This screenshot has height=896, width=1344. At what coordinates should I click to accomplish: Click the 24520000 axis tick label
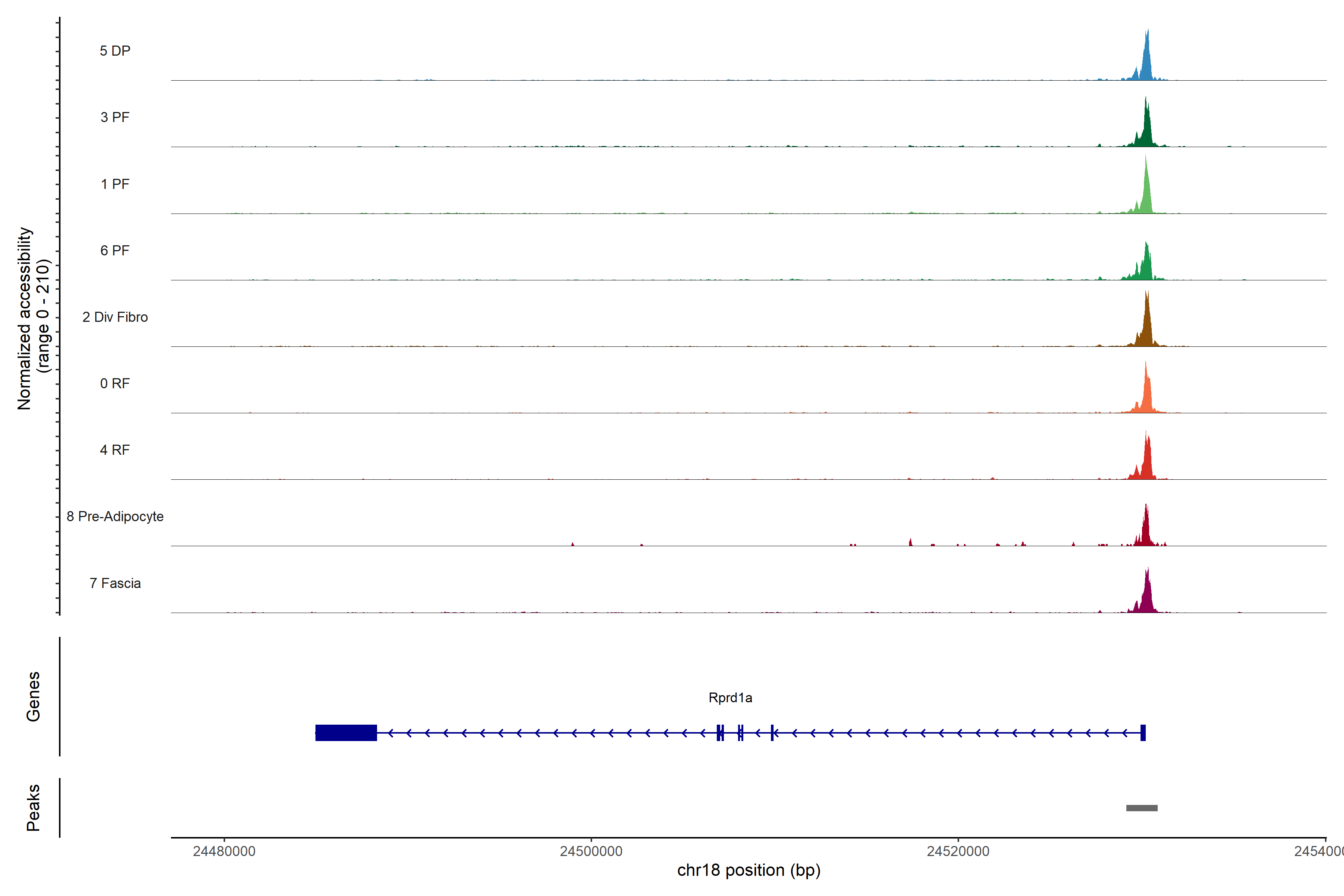(958, 851)
